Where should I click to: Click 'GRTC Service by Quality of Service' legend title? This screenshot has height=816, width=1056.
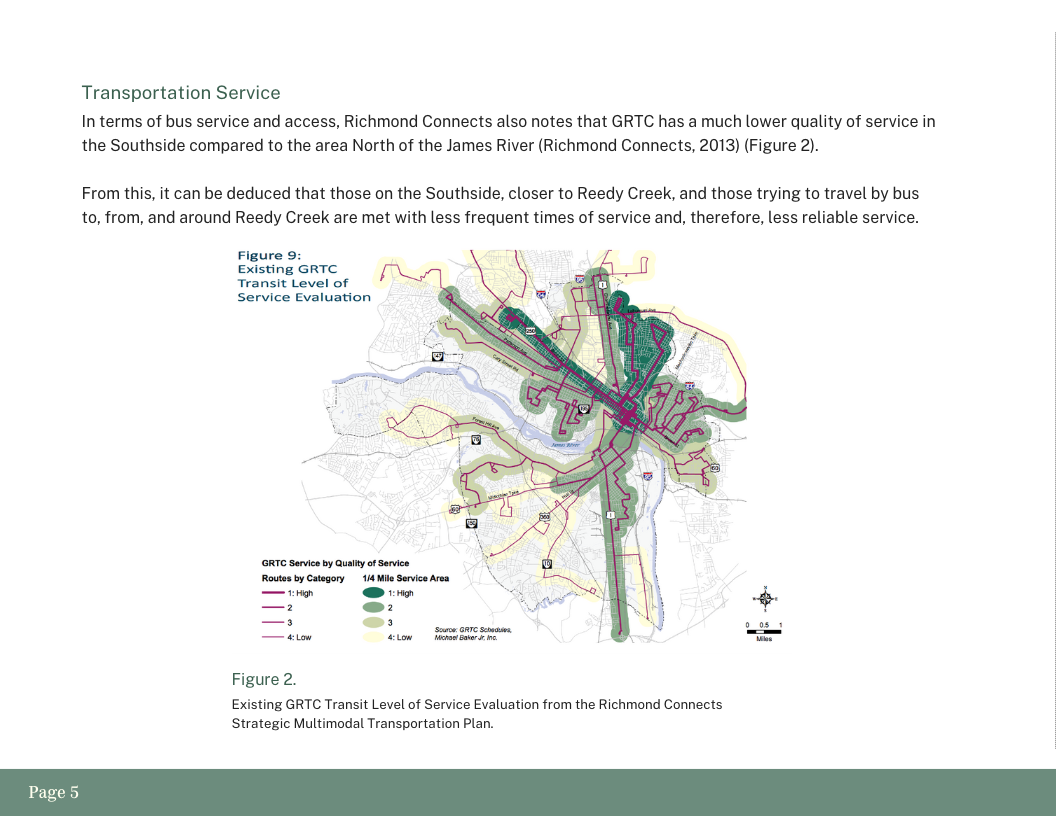pyautogui.click(x=335, y=564)
